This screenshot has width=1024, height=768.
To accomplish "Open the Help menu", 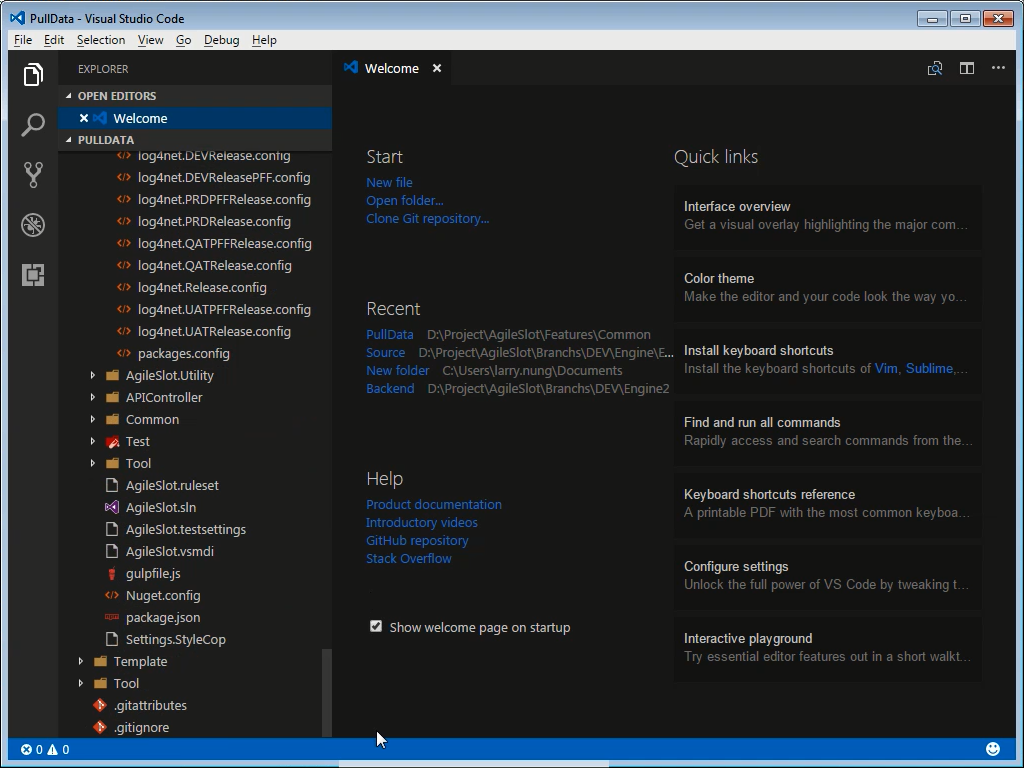I will coord(264,40).
